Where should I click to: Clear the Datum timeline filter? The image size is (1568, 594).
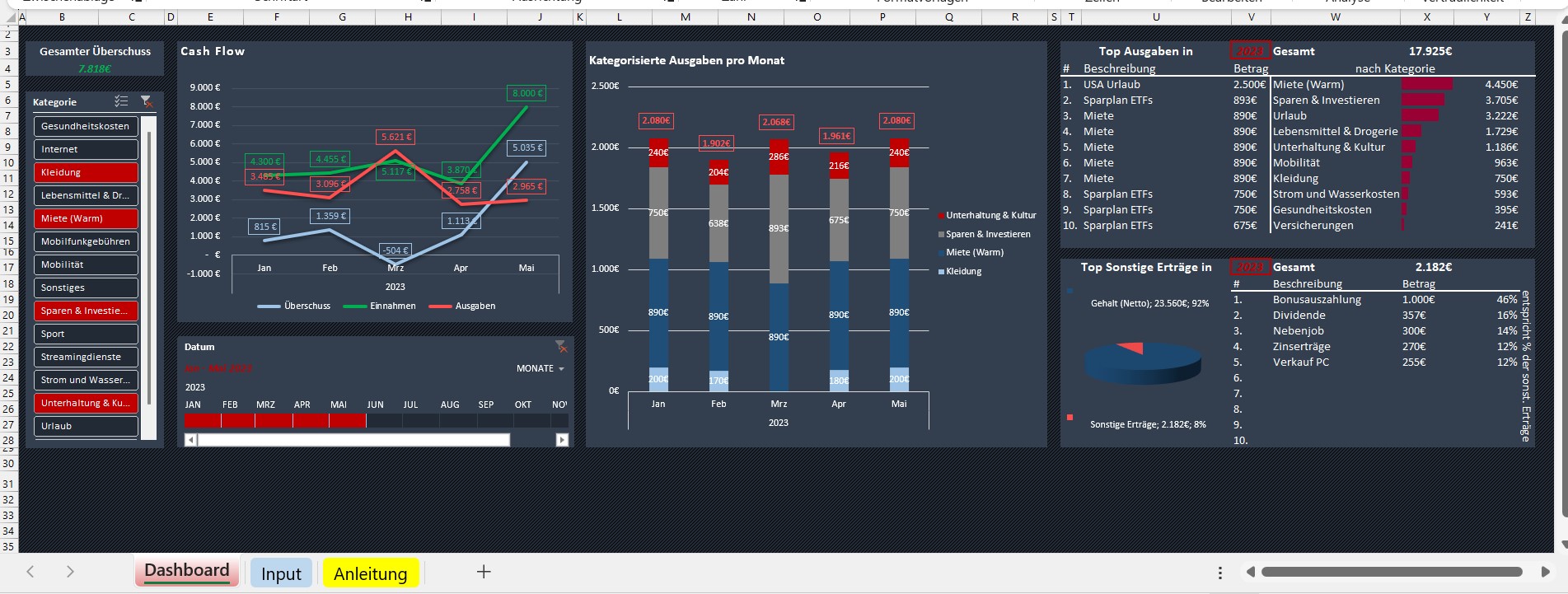(x=560, y=346)
